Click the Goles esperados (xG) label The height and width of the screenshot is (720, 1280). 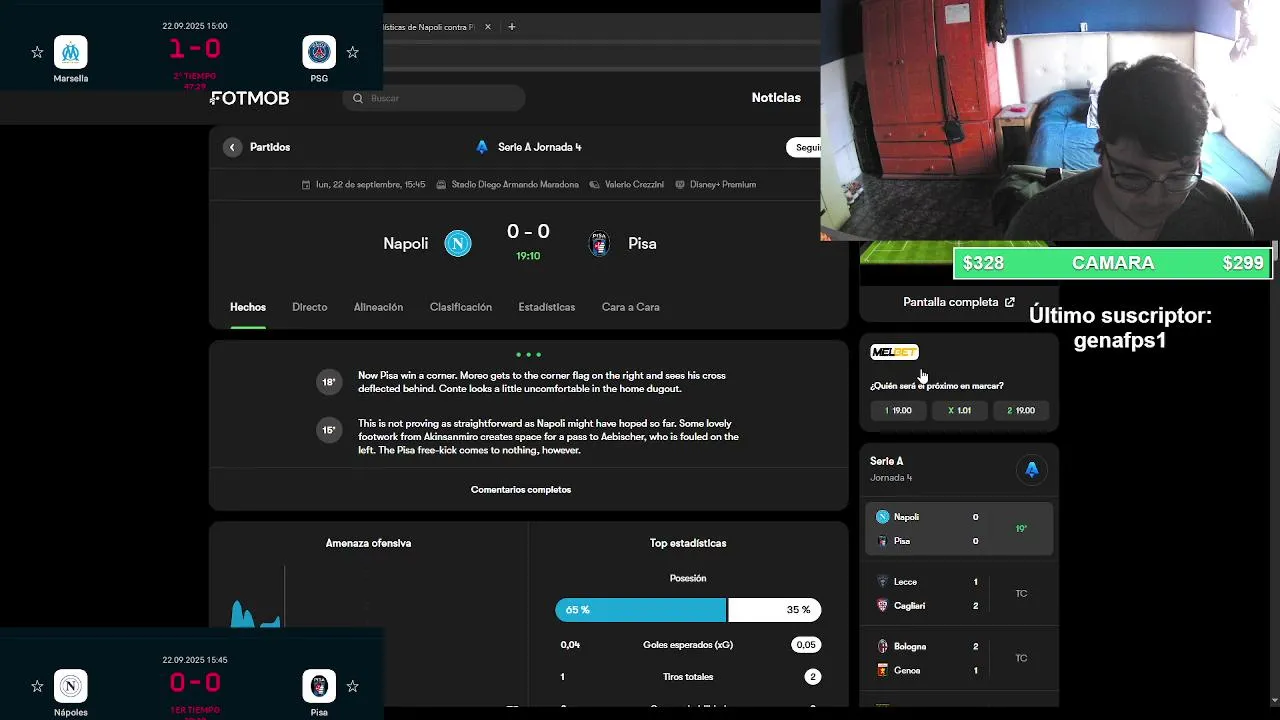pyautogui.click(x=688, y=645)
